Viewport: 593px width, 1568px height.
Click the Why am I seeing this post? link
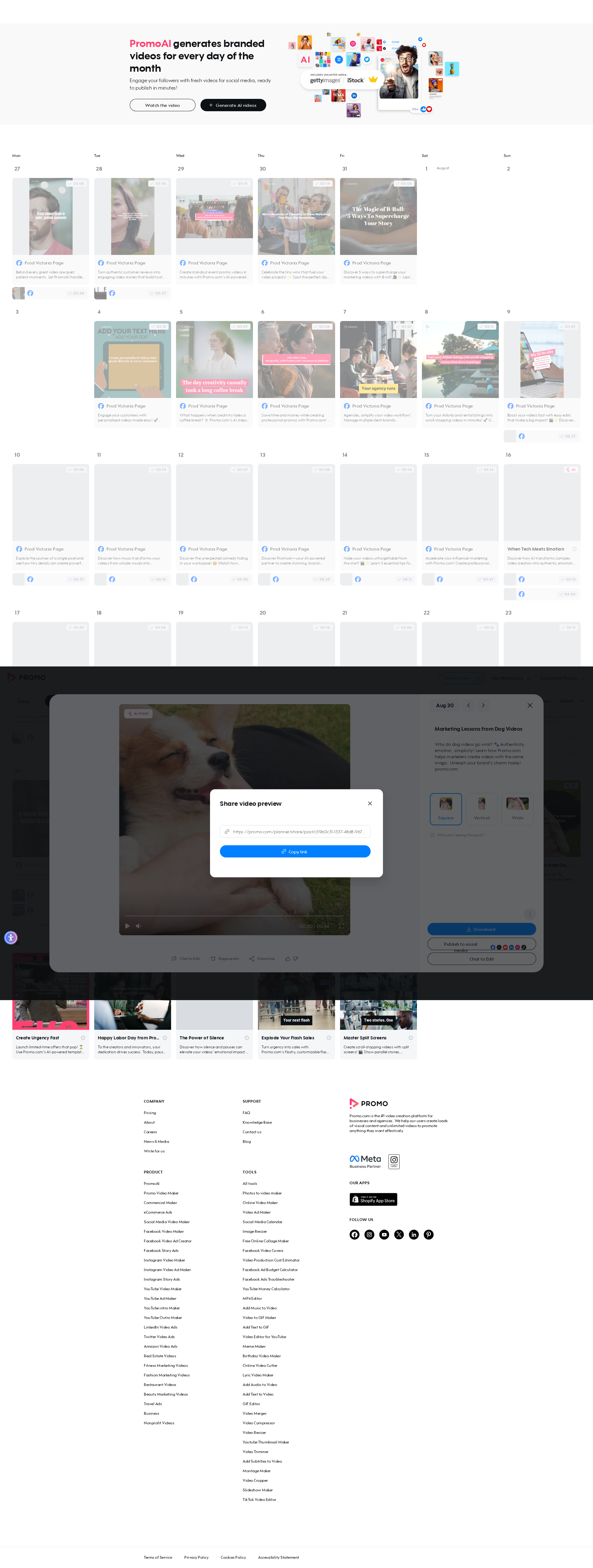(457, 835)
